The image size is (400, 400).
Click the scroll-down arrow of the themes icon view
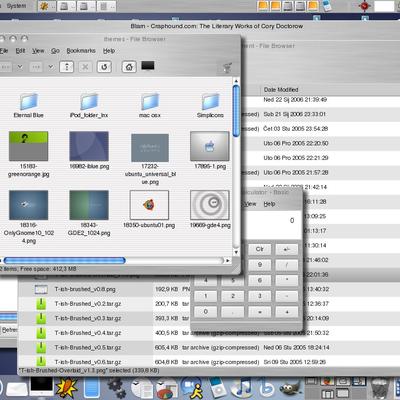[236, 252]
